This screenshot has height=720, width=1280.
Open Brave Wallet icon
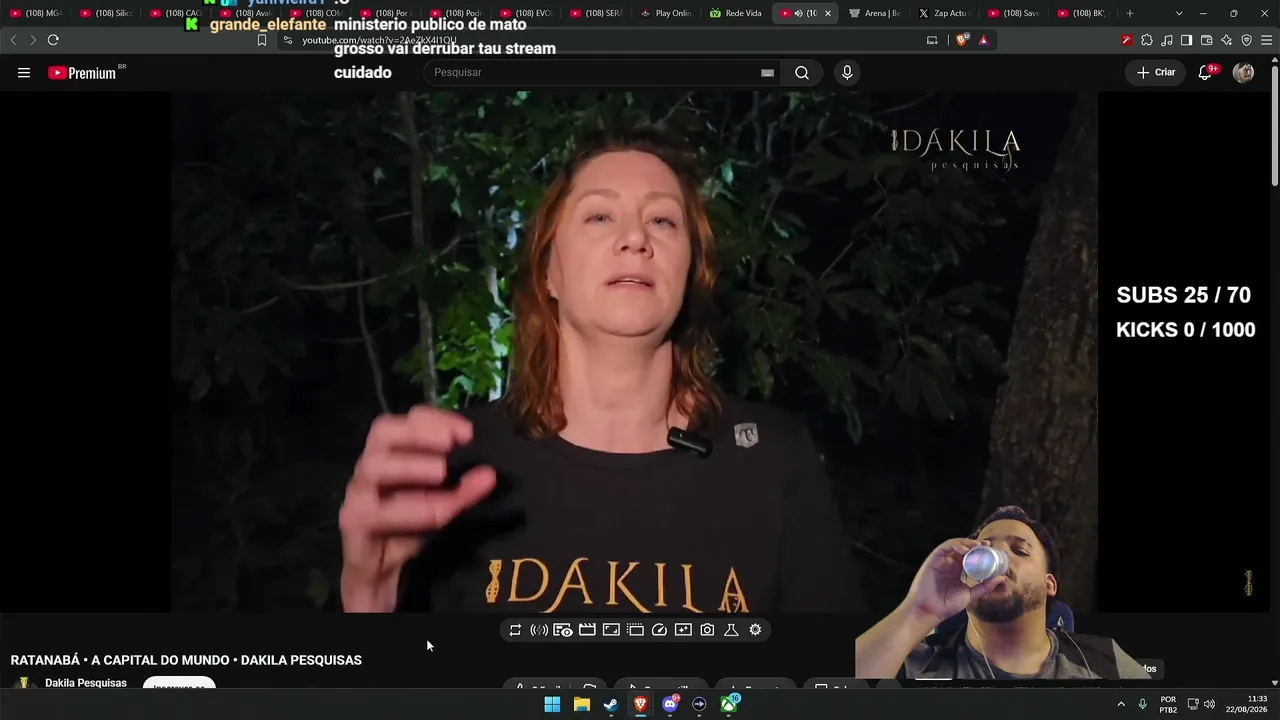click(1206, 40)
